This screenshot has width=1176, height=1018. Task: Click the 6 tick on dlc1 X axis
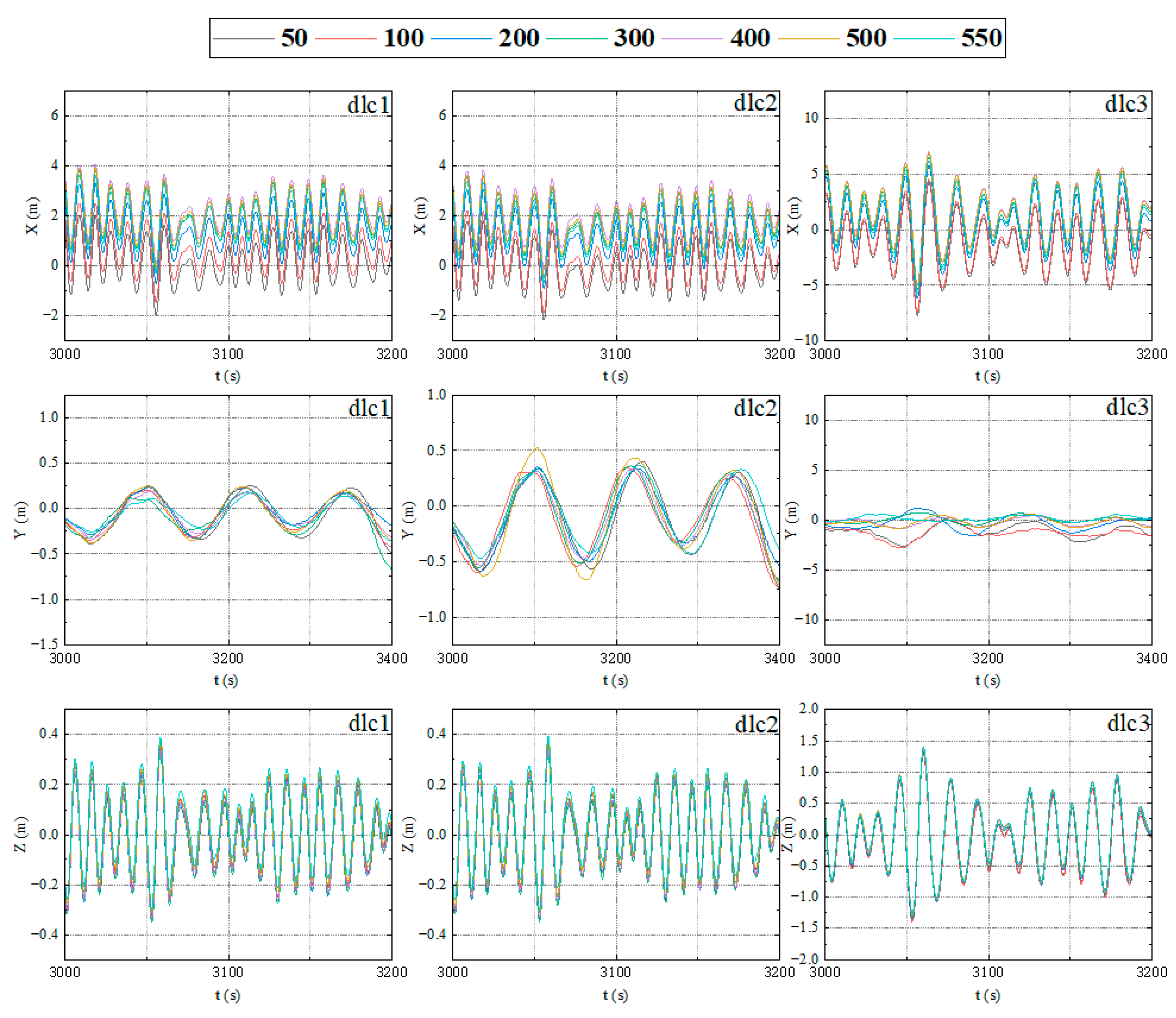pyautogui.click(x=55, y=116)
